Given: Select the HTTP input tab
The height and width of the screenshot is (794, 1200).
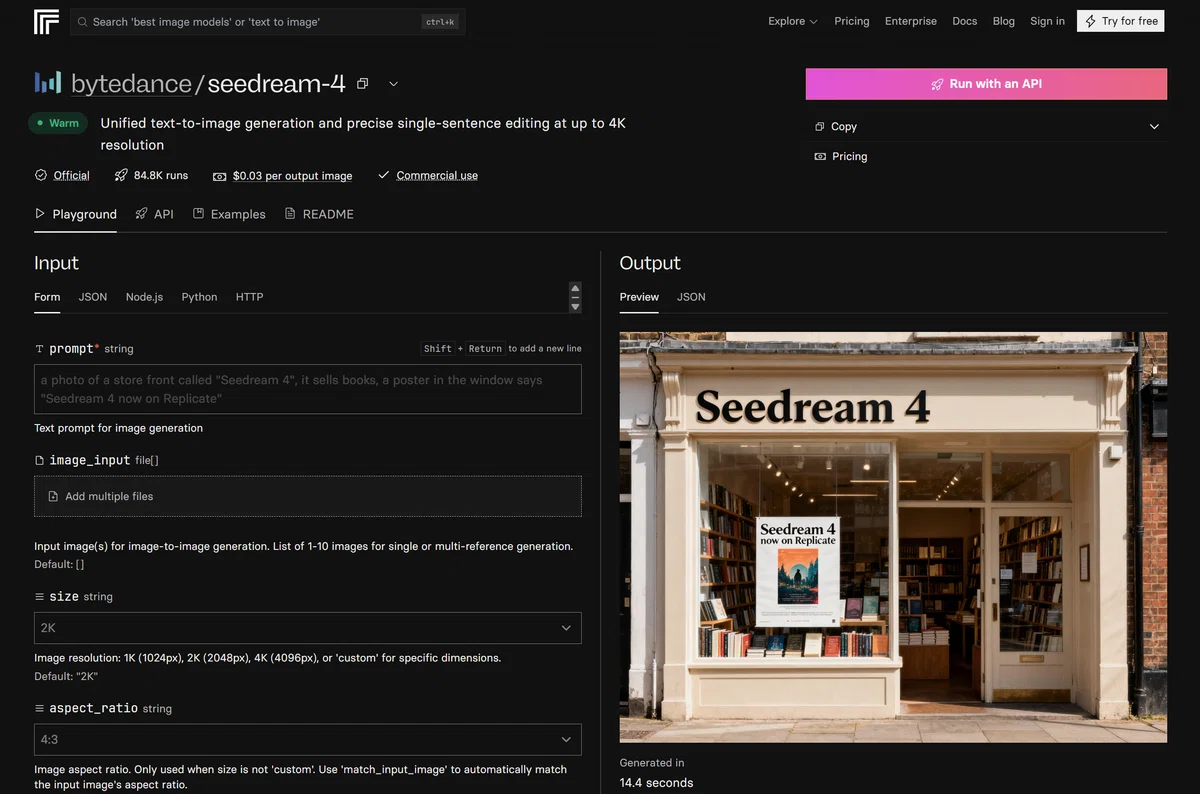Looking at the screenshot, I should tap(249, 297).
